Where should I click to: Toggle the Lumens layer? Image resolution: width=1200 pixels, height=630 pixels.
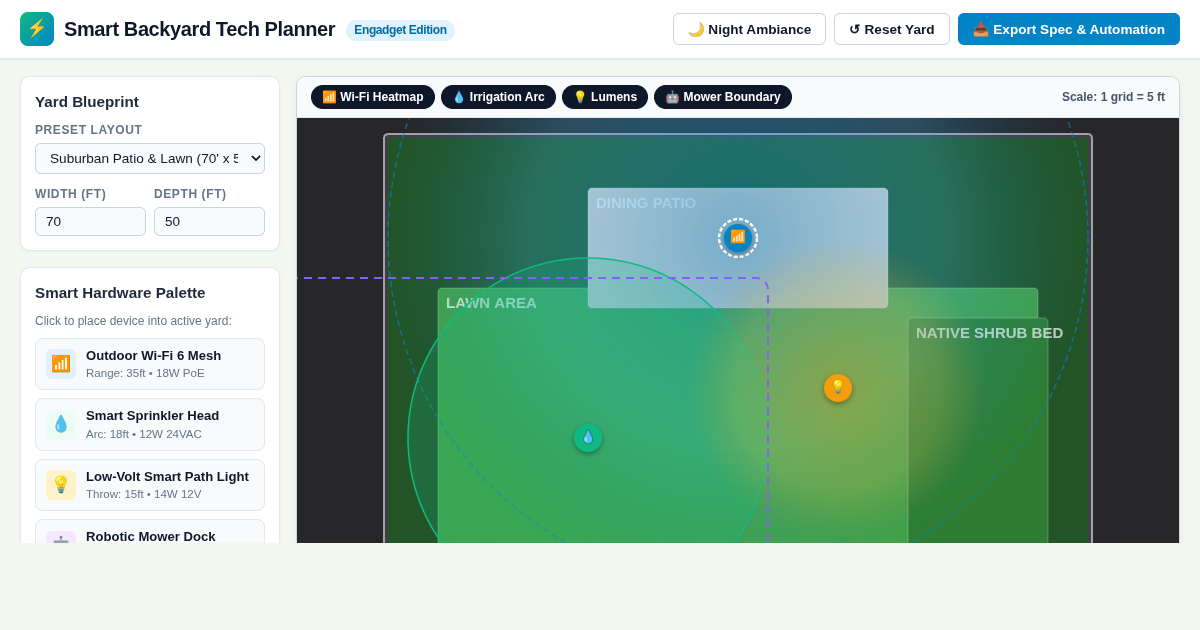(605, 97)
